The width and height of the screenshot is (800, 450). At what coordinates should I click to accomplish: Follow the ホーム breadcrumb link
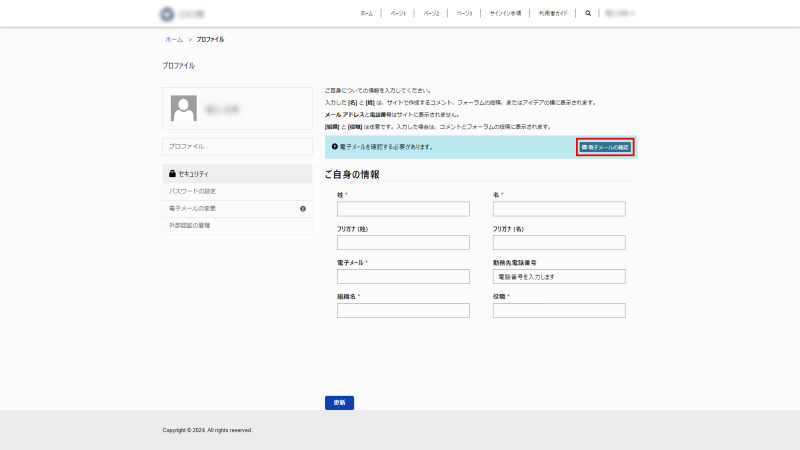coord(174,39)
